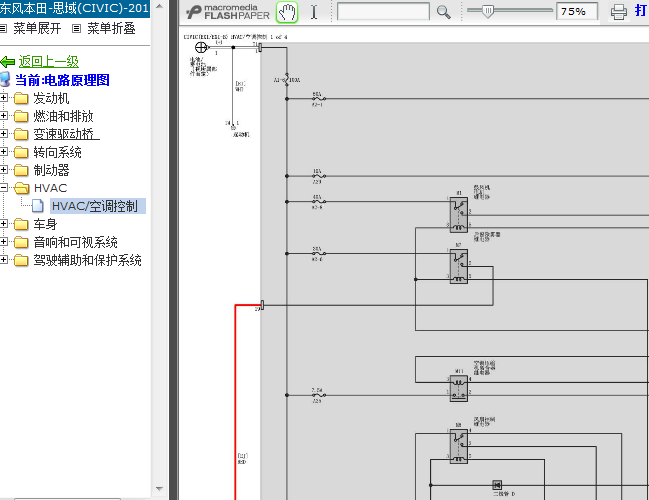Select the hand pan tool
The image size is (649, 500).
tap(287, 12)
